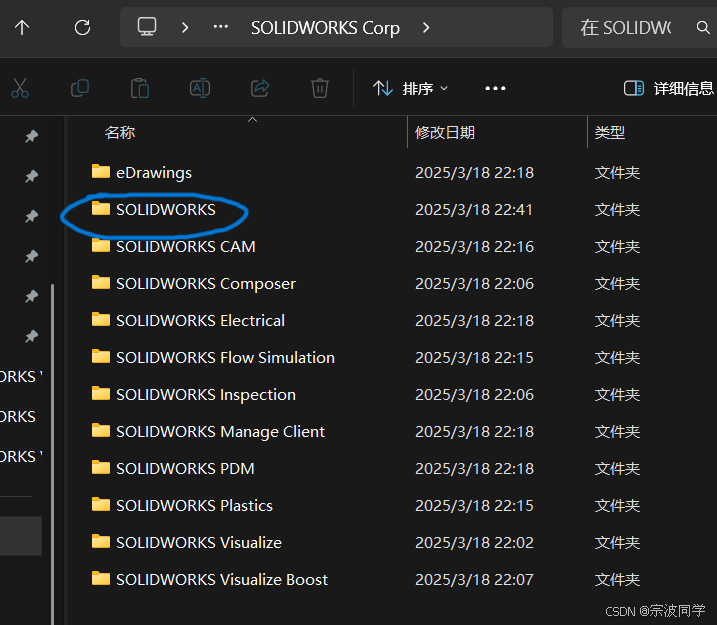Click the SOLIDWORKS Electrical folder icon
This screenshot has width=717, height=625.
(101, 320)
